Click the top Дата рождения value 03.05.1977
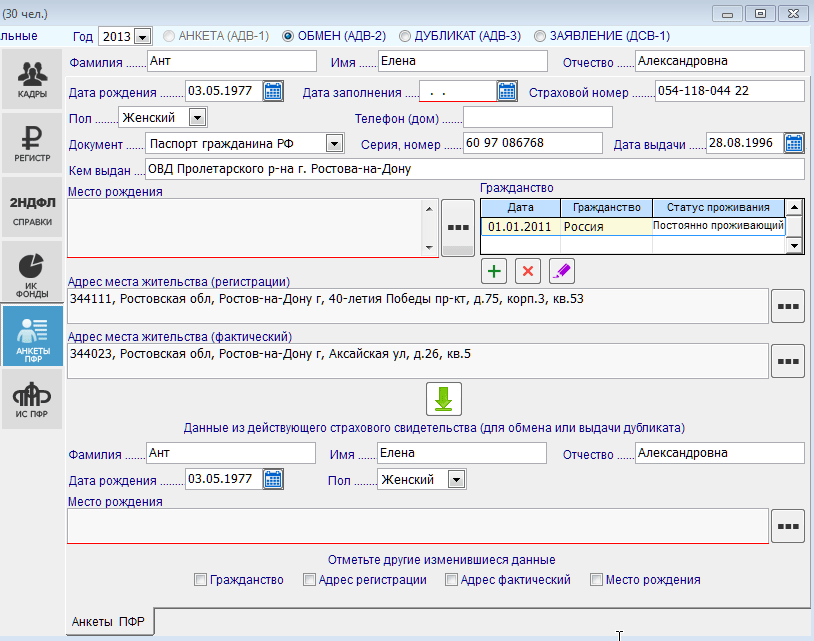This screenshot has height=641, width=814. pyautogui.click(x=224, y=91)
